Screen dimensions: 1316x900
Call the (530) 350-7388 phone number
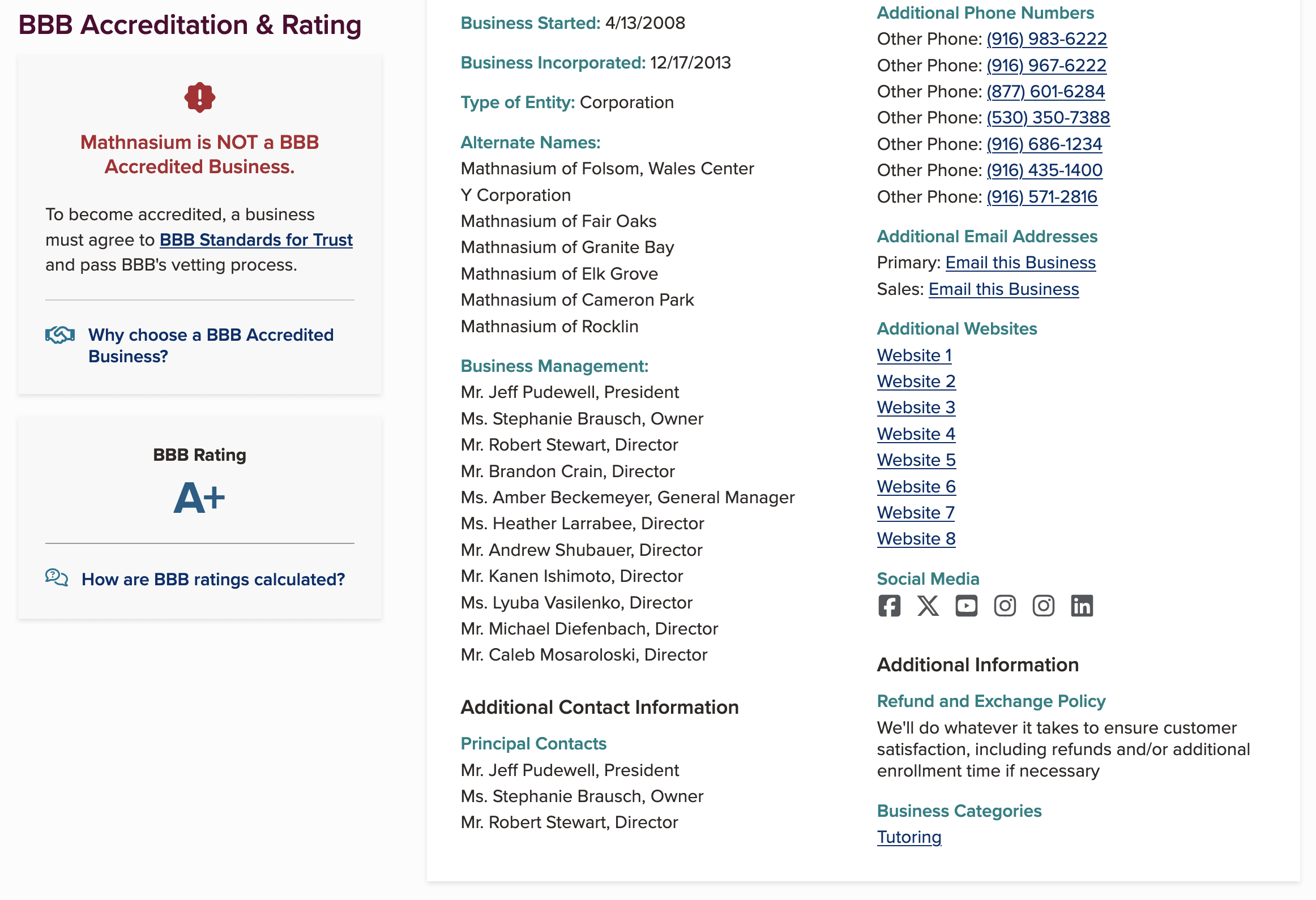1047,118
